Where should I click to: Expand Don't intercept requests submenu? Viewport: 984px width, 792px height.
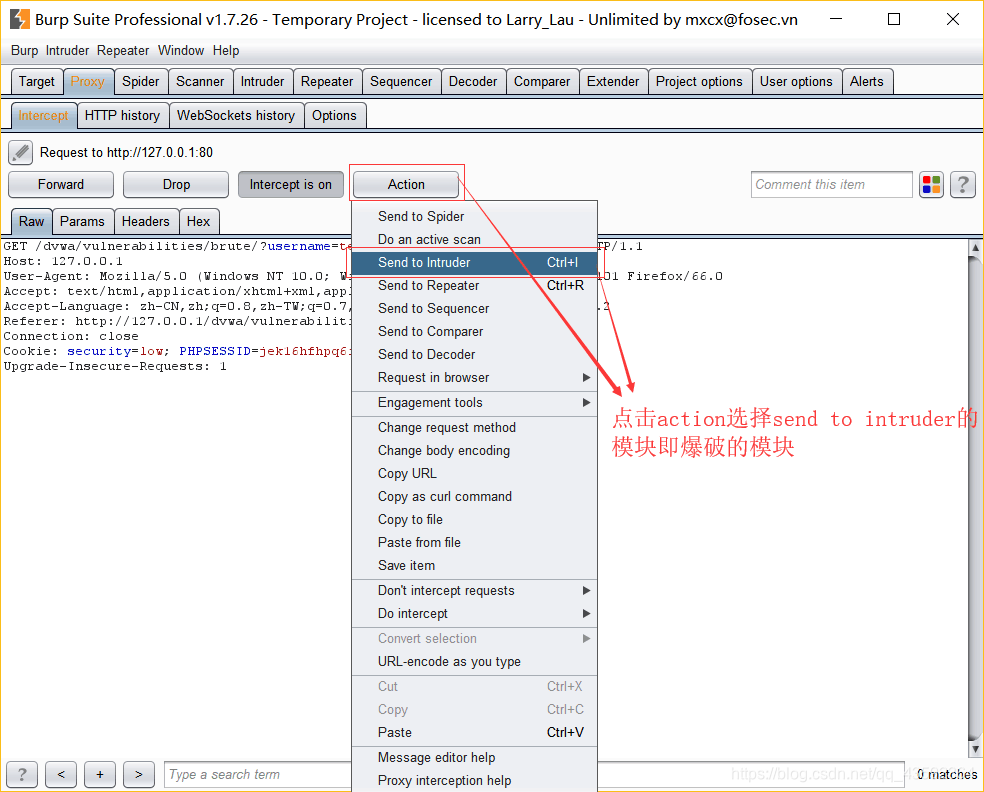click(x=474, y=591)
